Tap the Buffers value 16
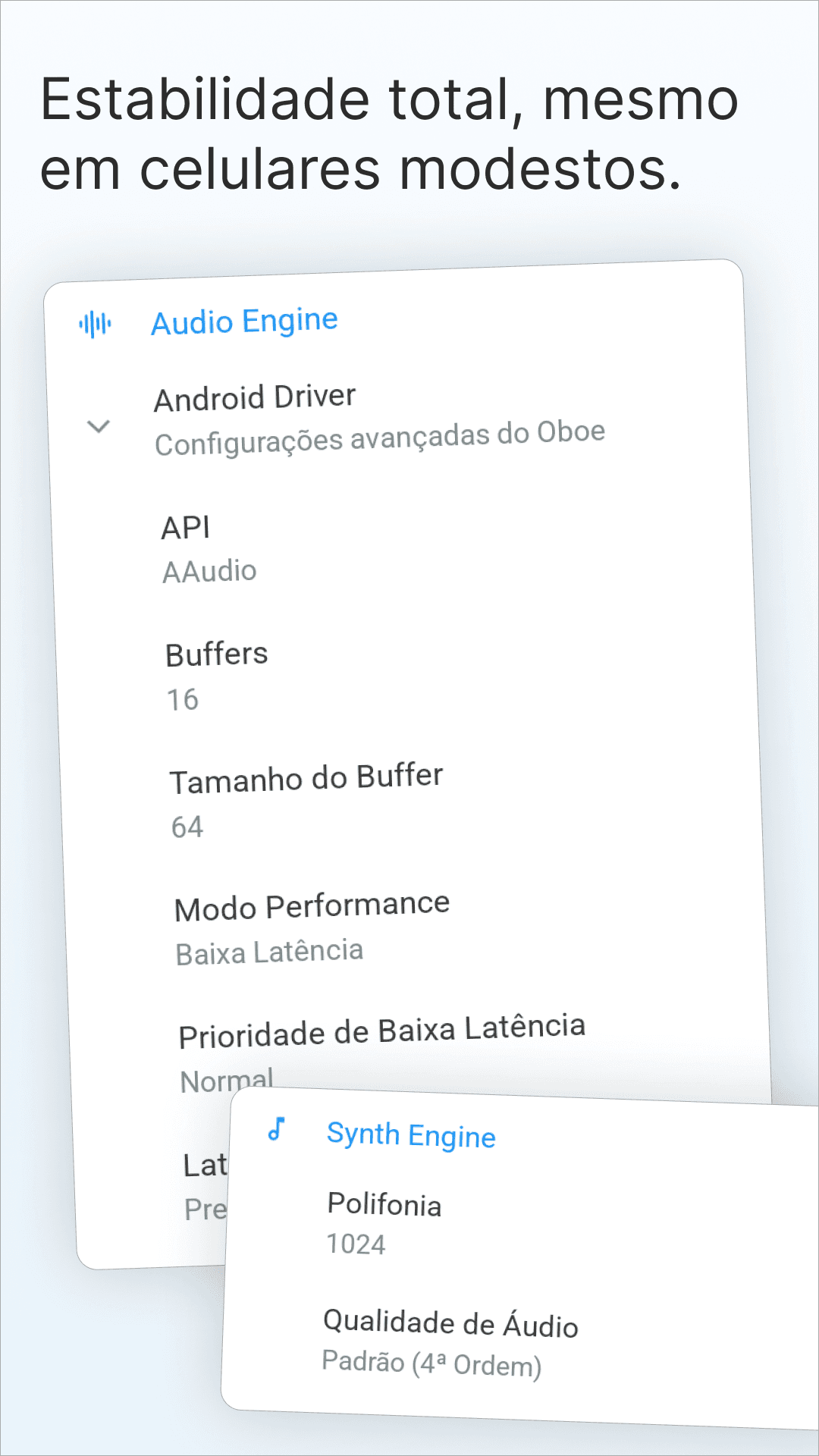Screen dimensions: 819x1456 pos(183,699)
